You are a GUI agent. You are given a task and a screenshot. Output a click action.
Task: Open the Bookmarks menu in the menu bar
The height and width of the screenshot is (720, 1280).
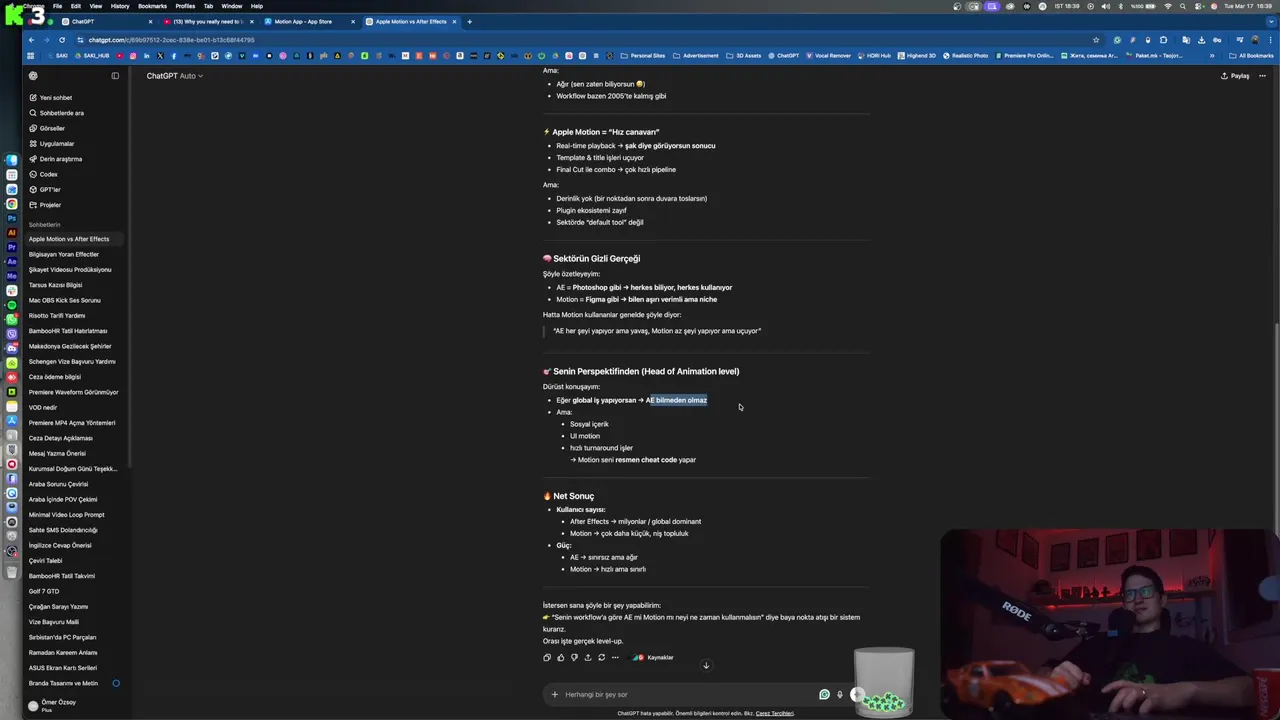(152, 6)
